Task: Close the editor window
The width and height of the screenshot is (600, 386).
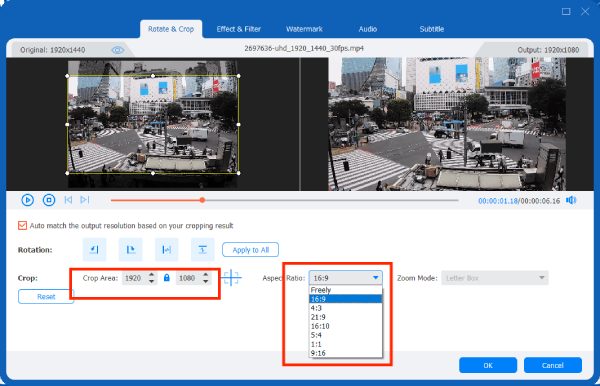Action: tap(585, 11)
